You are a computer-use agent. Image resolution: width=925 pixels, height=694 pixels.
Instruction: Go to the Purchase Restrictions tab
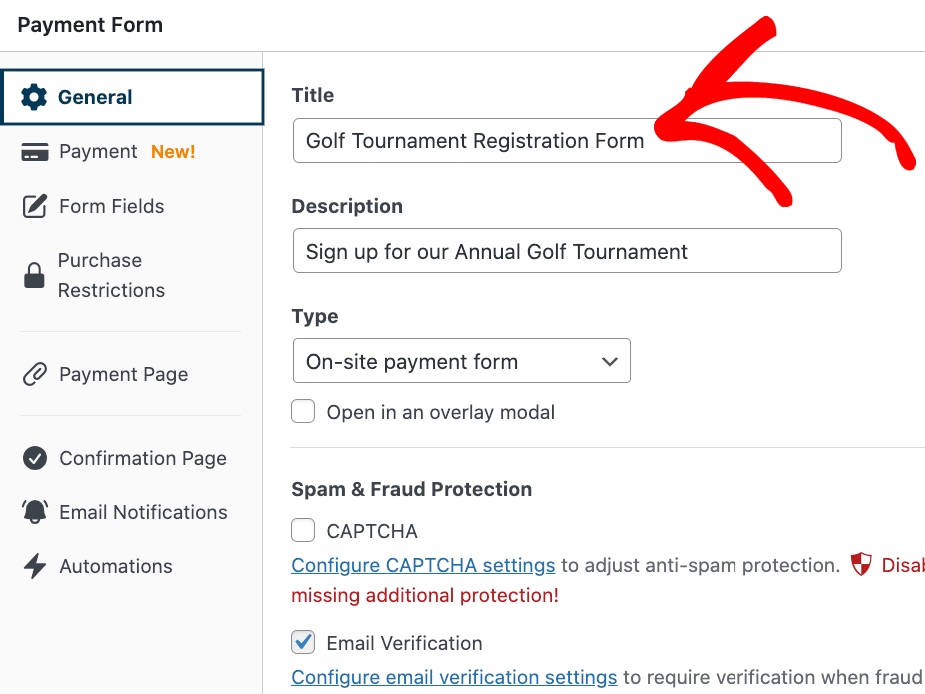tap(111, 275)
